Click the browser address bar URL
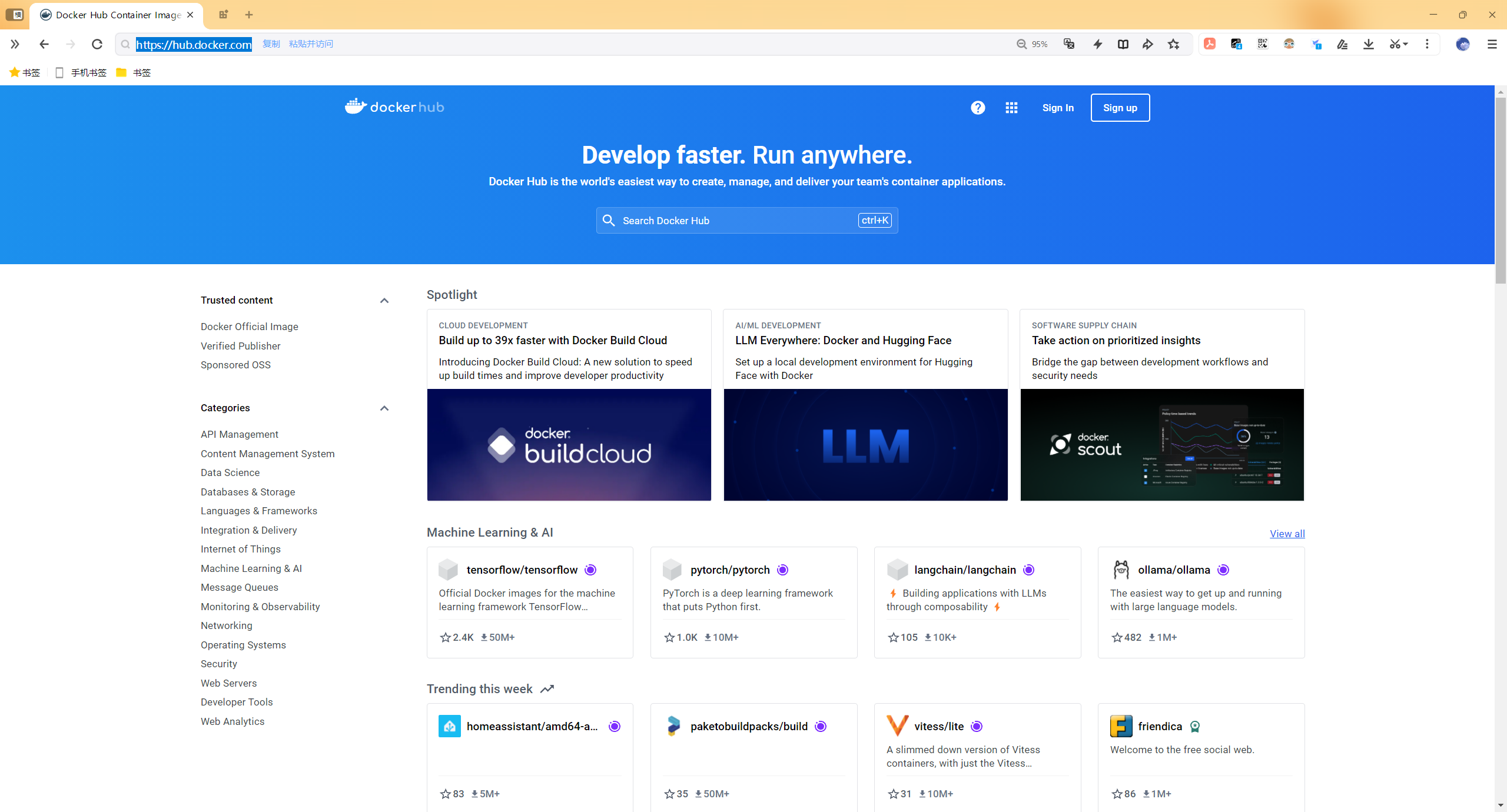 [194, 44]
